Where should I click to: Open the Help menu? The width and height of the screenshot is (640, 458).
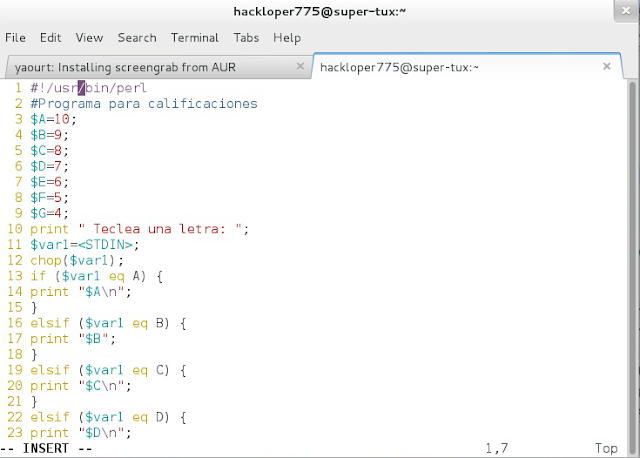point(287,38)
